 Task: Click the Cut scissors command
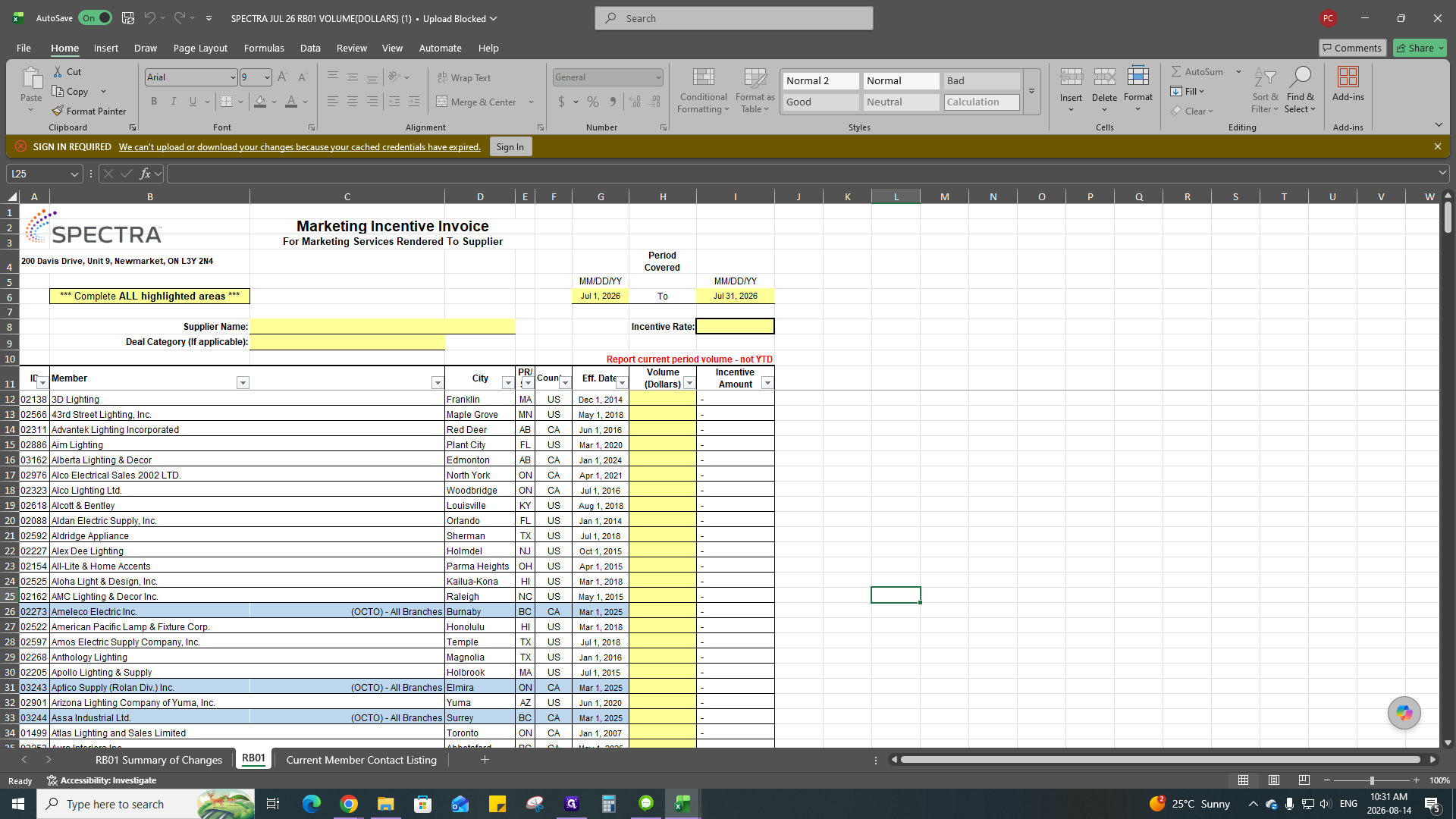point(67,71)
